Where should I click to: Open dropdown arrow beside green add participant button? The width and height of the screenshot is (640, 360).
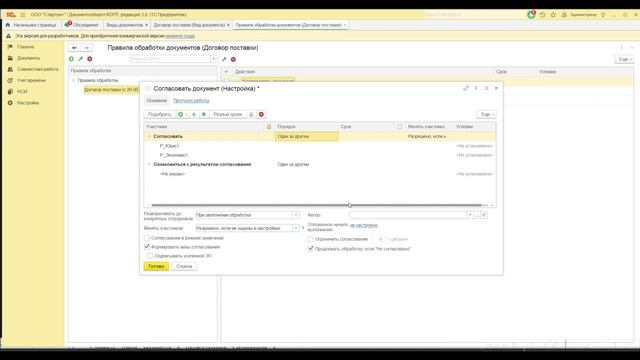tap(187, 115)
